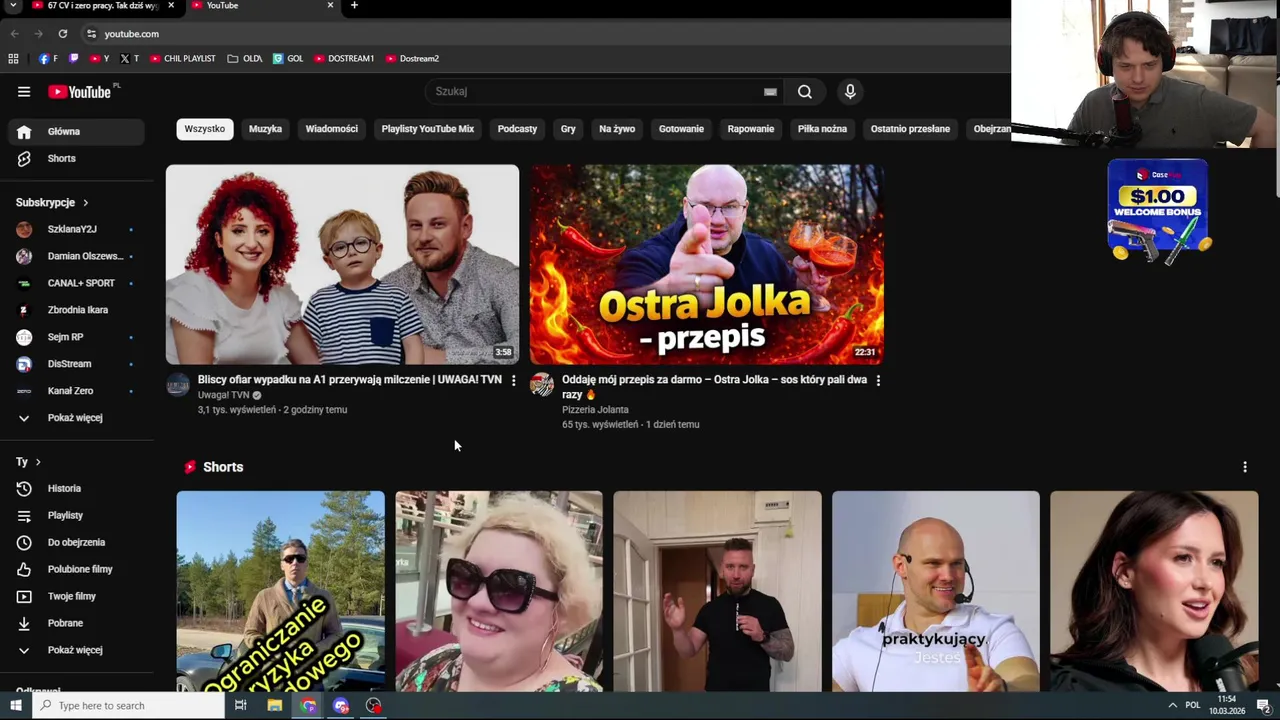
Task: Open the Shorts shelf three-dot menu
Action: tap(1245, 467)
